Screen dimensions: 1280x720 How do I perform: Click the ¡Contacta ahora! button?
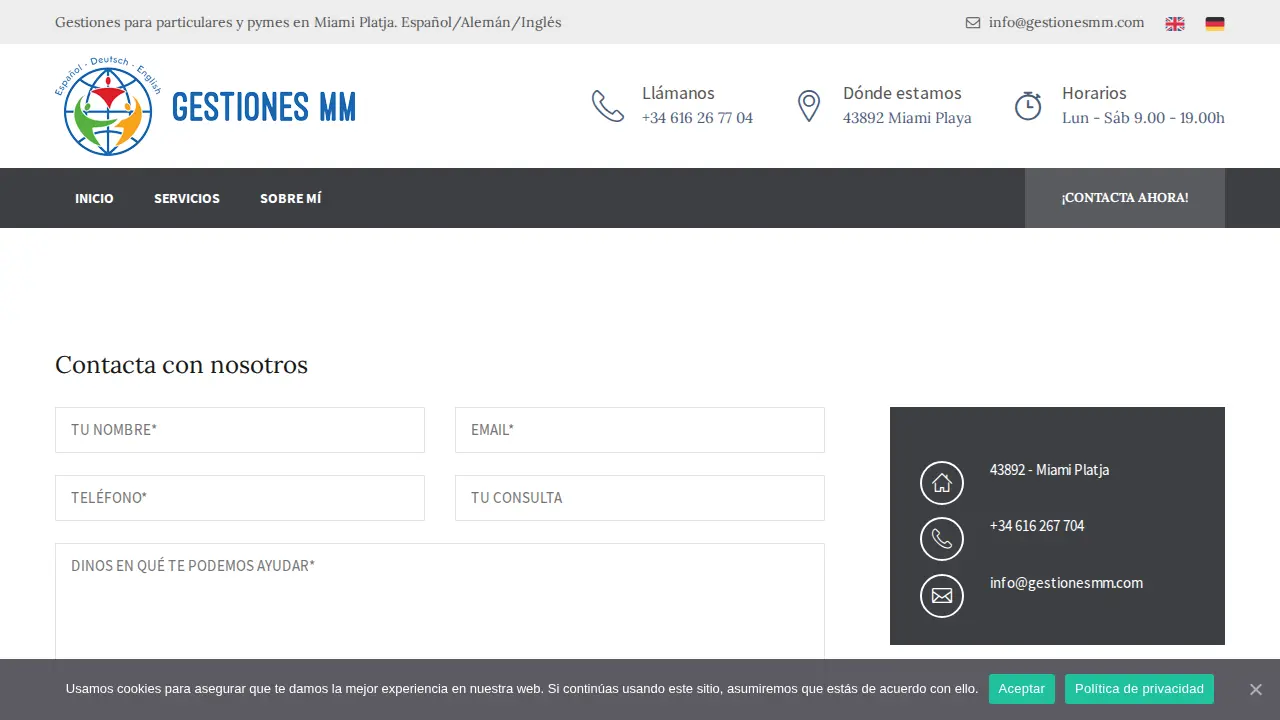[1125, 198]
